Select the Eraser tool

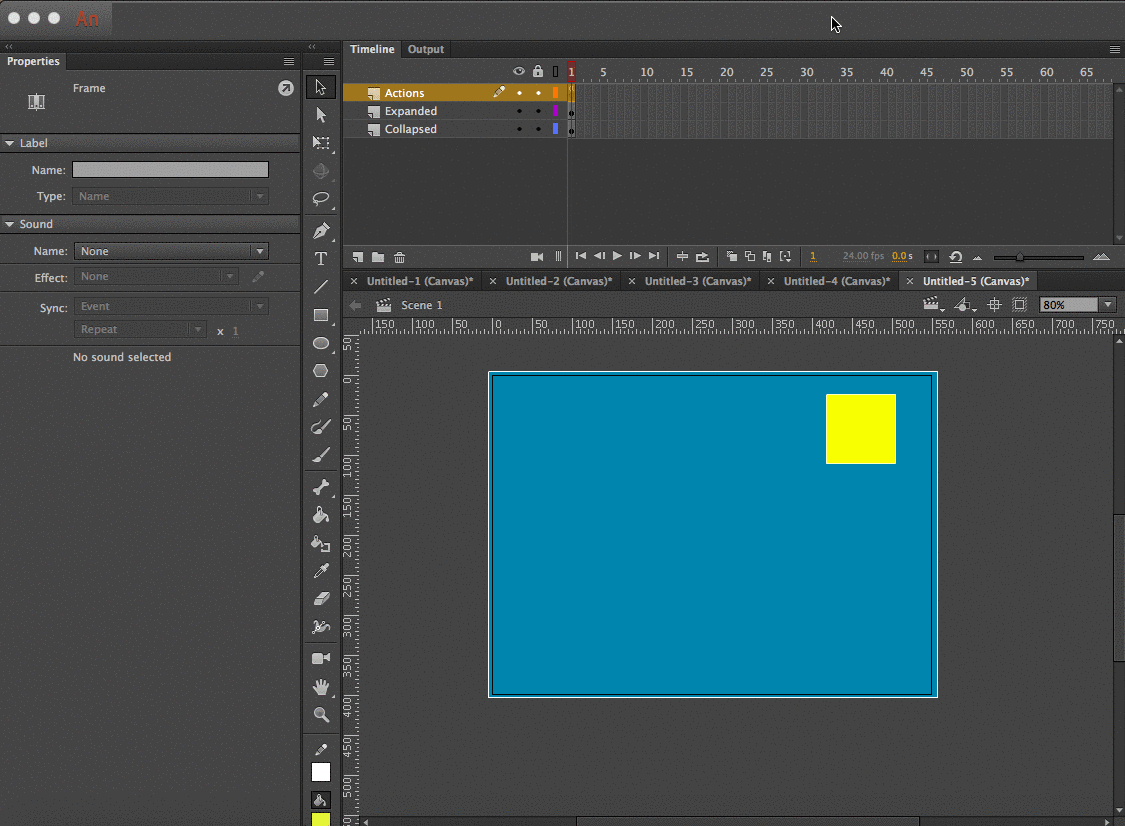click(x=320, y=599)
